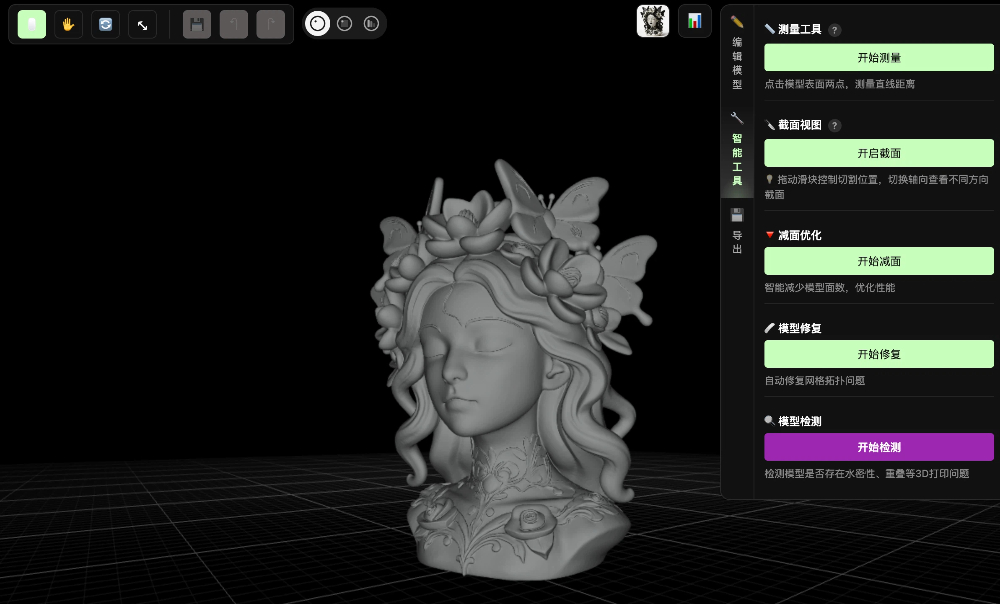Select the scale tool with diagonal arrow
This screenshot has width=1000, height=604.
pyautogui.click(x=142, y=24)
